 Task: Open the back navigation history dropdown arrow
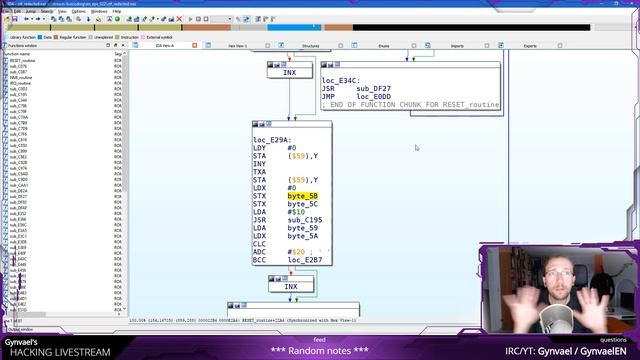click(32, 19)
